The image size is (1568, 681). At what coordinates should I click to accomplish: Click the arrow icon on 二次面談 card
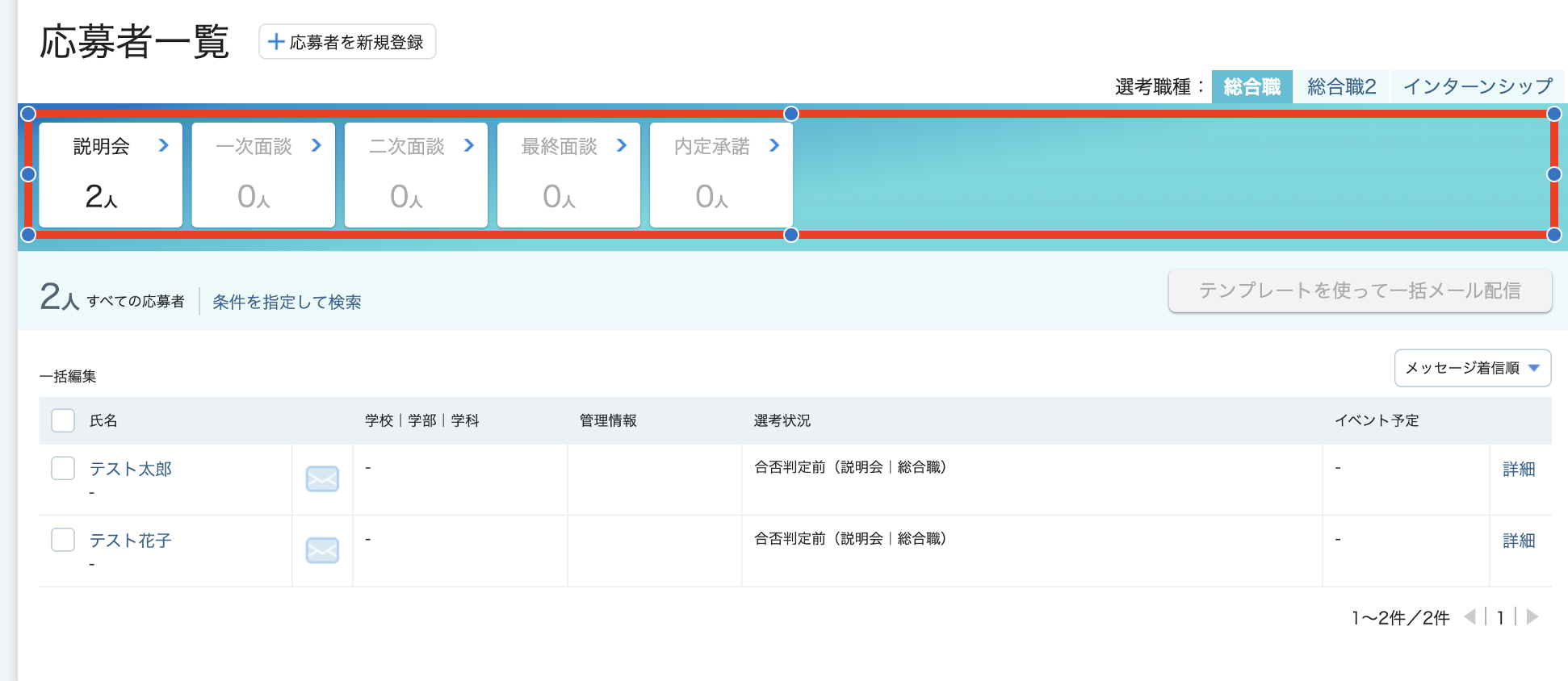tap(469, 145)
